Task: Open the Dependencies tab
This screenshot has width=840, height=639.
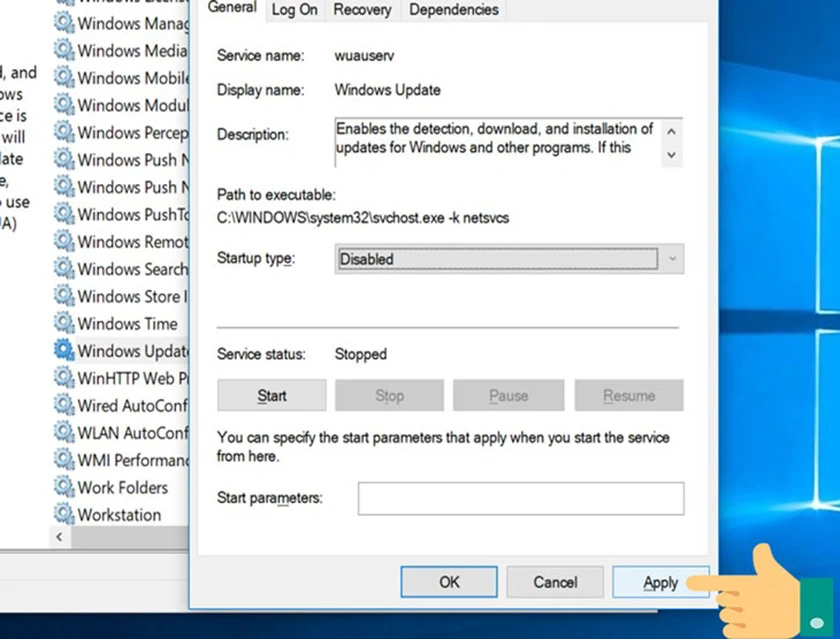Action: point(454,10)
